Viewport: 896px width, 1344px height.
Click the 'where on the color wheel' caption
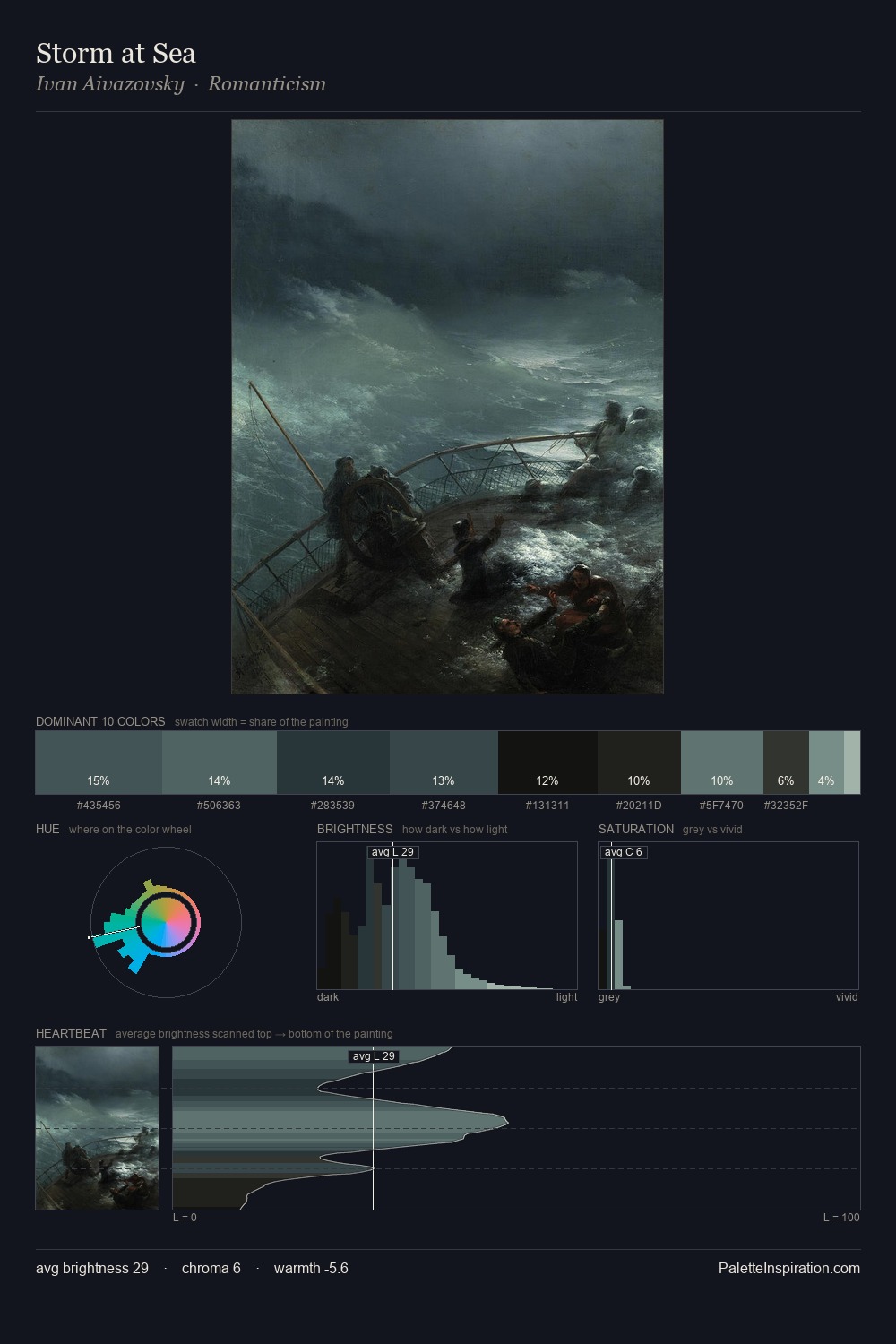130,830
